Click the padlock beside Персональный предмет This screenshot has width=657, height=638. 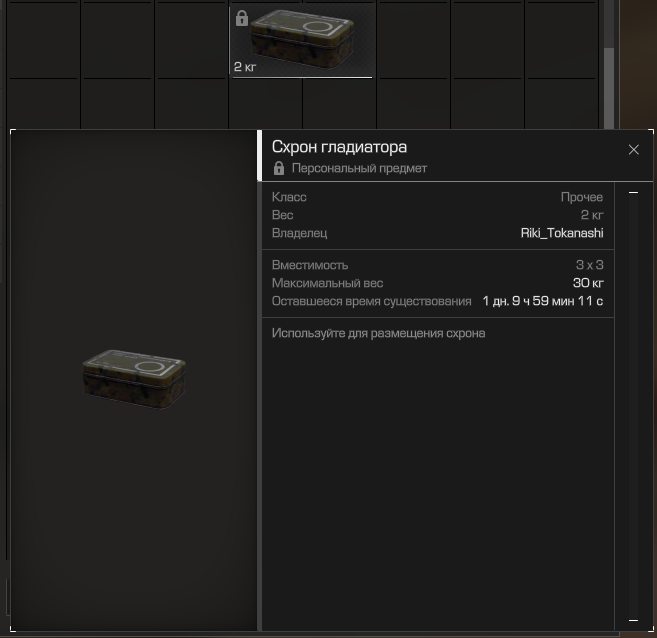279,168
